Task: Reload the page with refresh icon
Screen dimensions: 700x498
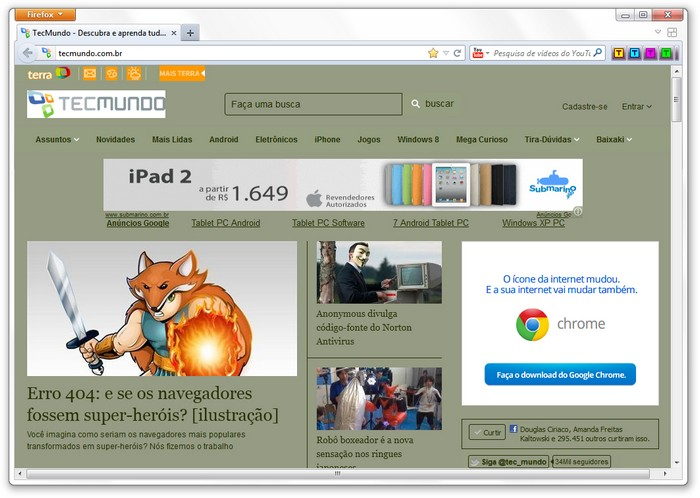Action: [x=457, y=53]
